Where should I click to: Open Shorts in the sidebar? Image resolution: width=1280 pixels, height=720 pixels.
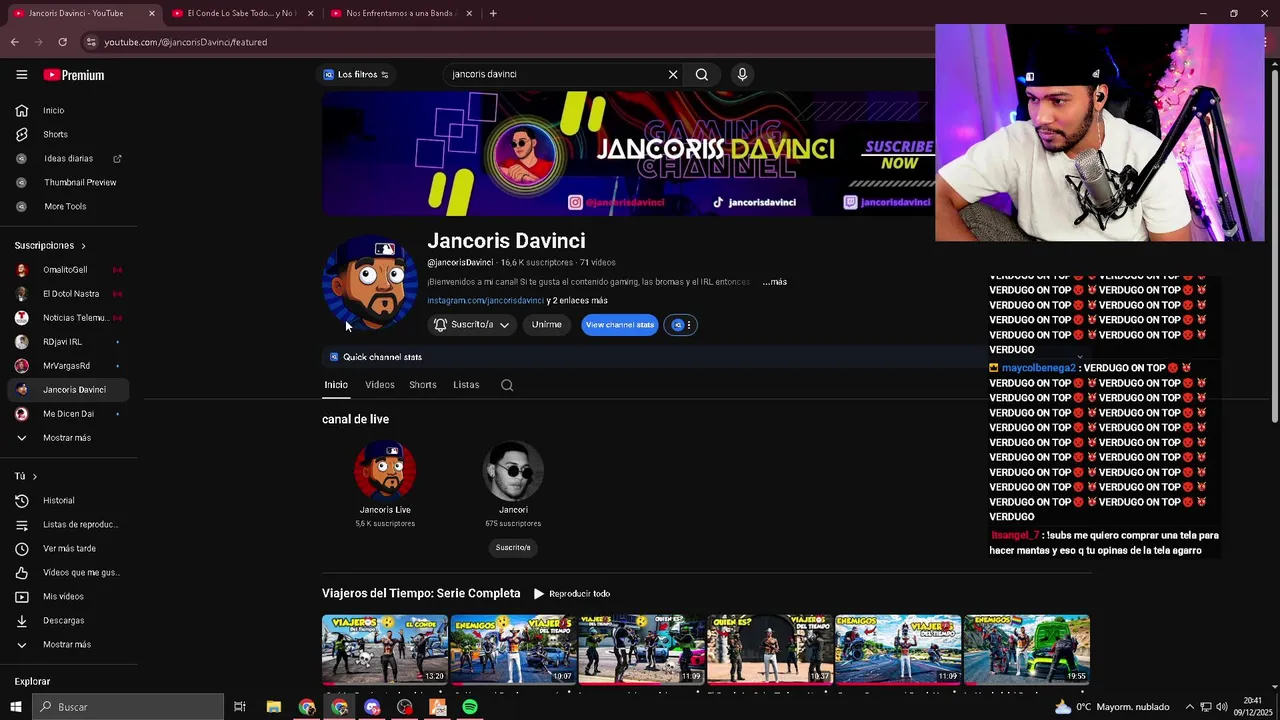(x=55, y=134)
